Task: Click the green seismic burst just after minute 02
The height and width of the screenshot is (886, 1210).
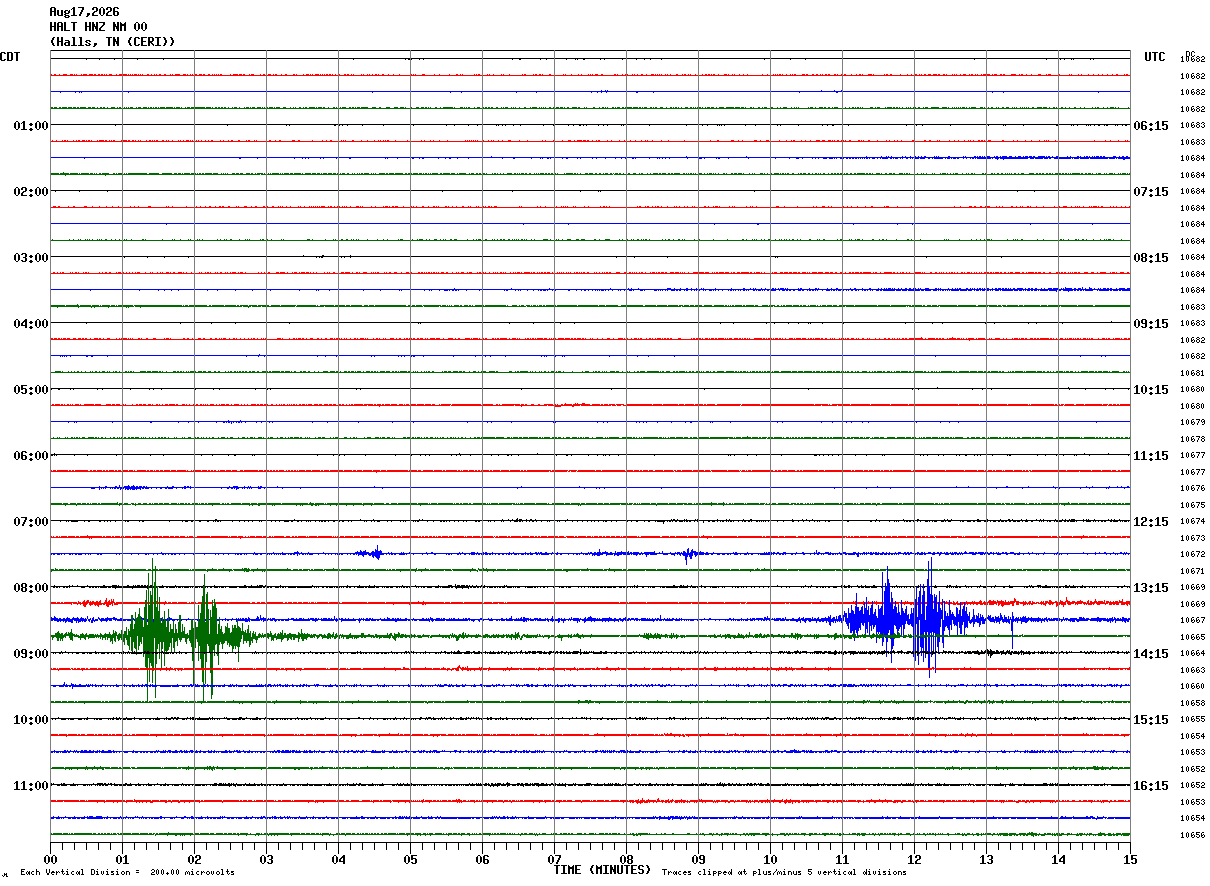Action: tap(207, 635)
